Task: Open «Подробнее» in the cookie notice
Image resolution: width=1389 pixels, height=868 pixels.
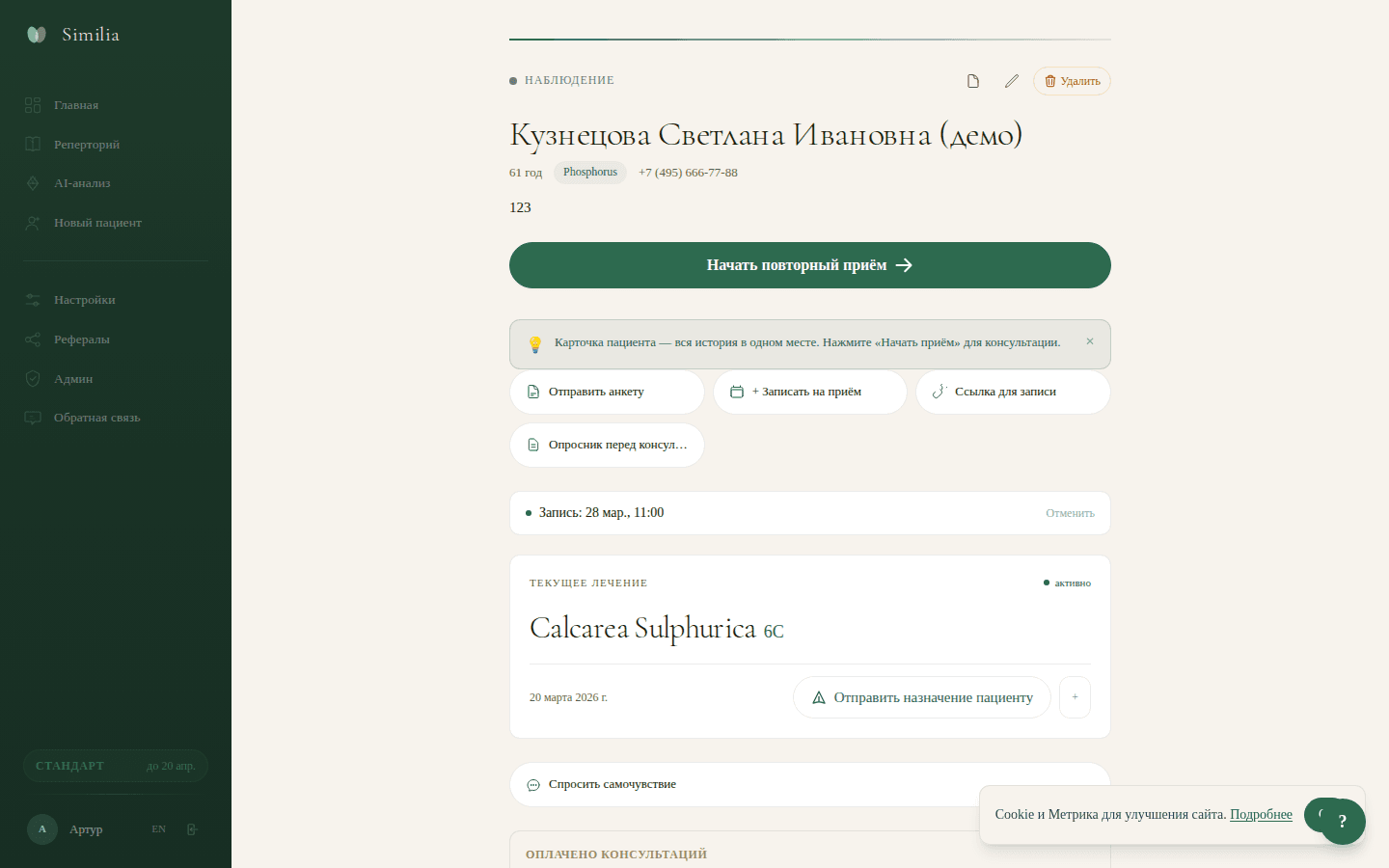Action: (x=1261, y=815)
